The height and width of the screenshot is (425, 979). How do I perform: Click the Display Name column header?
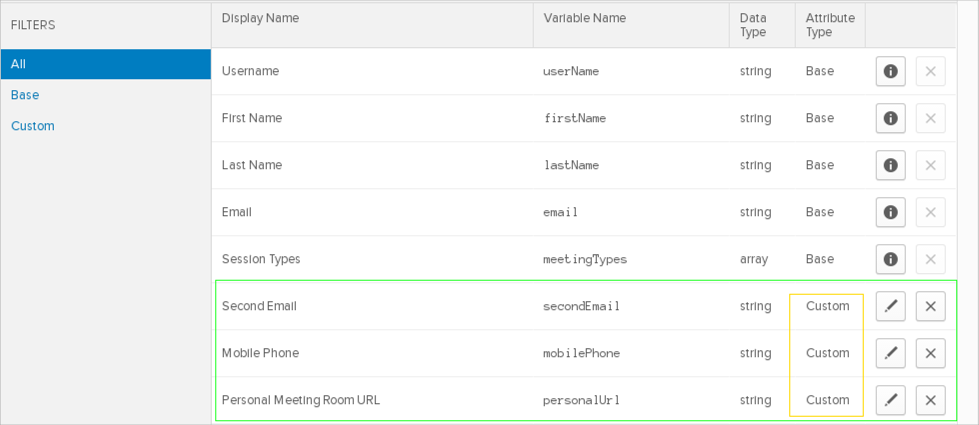click(x=260, y=18)
